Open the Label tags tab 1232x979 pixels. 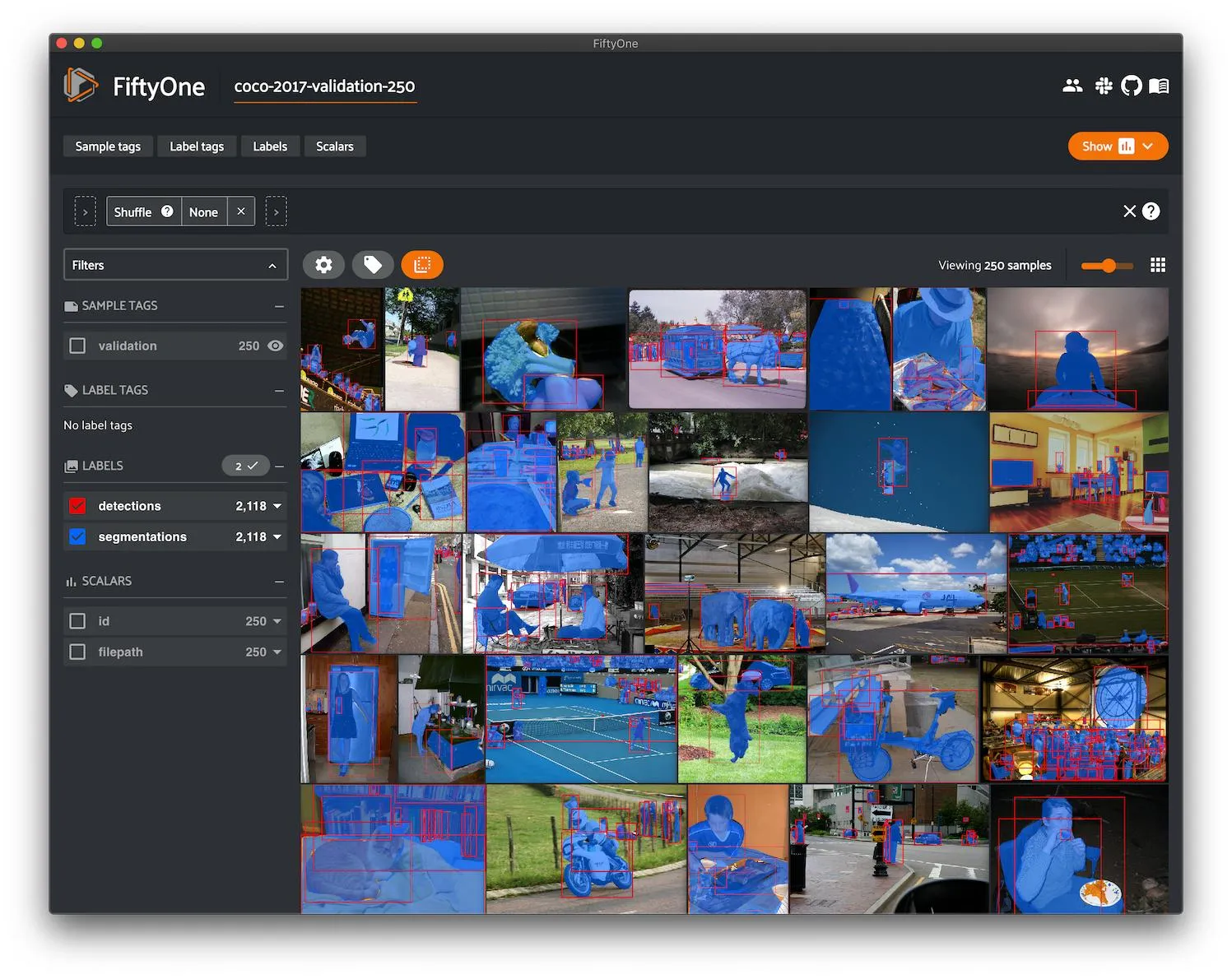click(197, 146)
